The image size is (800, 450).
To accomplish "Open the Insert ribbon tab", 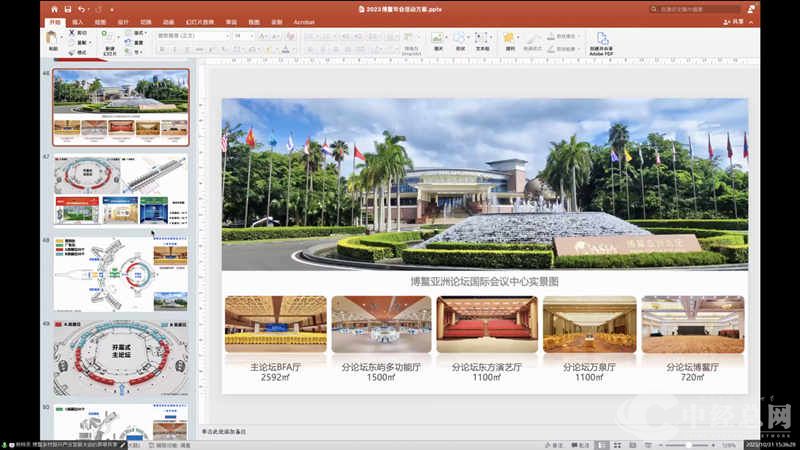I will (x=78, y=20).
